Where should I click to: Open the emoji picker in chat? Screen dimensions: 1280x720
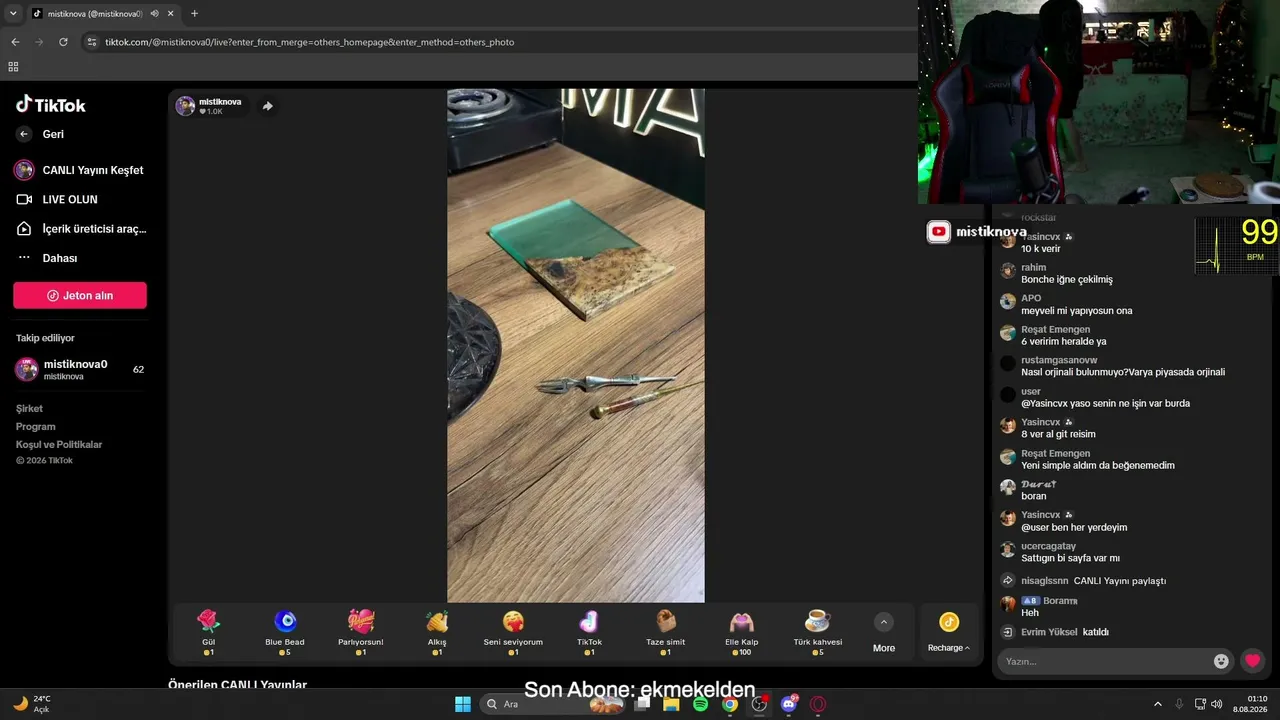1221,661
